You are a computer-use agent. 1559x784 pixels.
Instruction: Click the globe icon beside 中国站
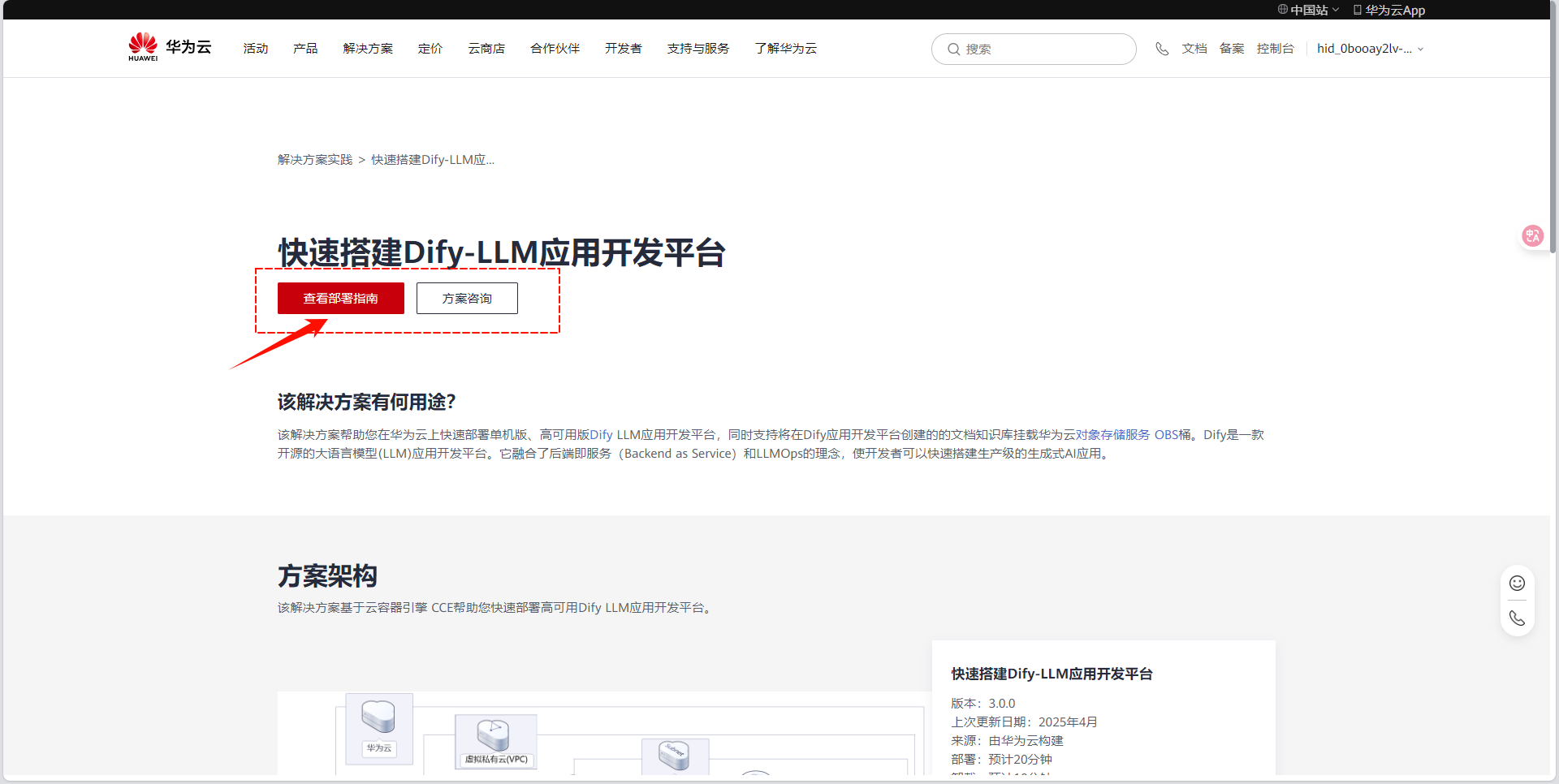tap(1283, 10)
